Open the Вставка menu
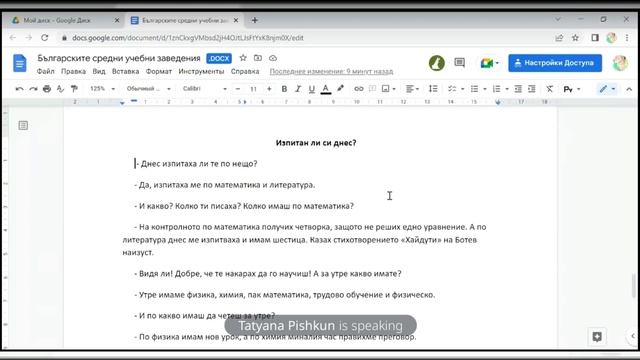The height and width of the screenshot is (360, 640). [126, 71]
